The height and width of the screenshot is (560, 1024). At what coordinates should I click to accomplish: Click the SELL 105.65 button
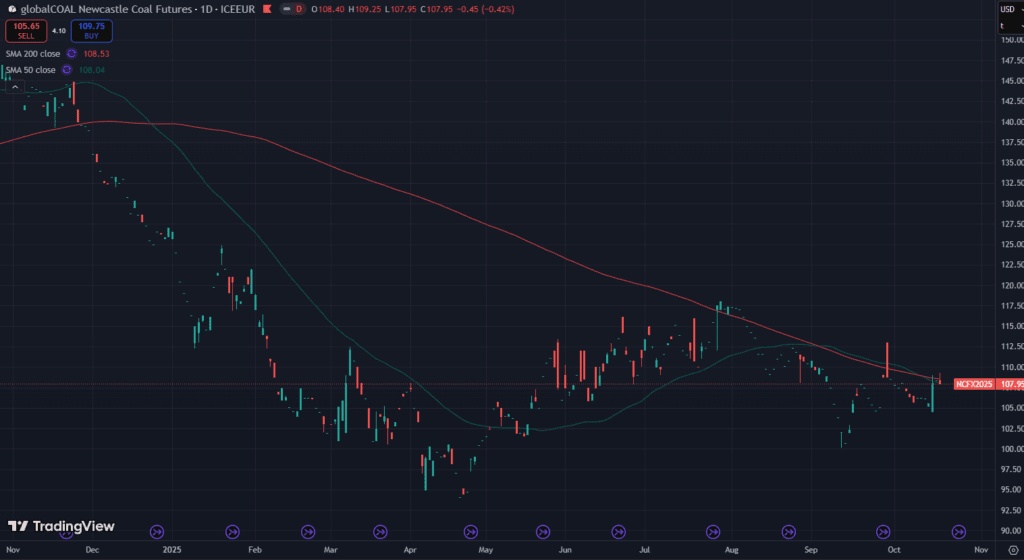26,31
